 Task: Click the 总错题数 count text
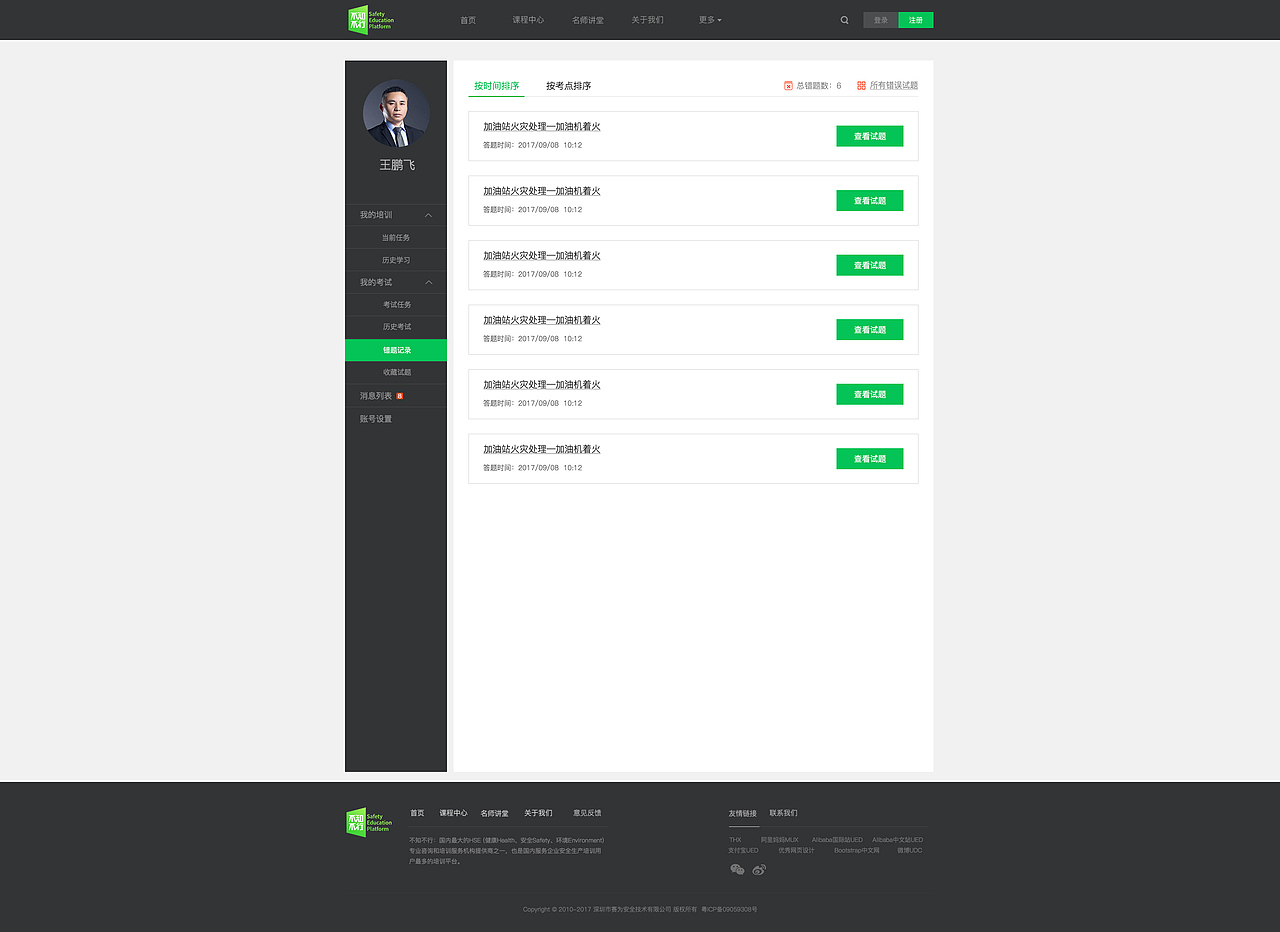819,86
